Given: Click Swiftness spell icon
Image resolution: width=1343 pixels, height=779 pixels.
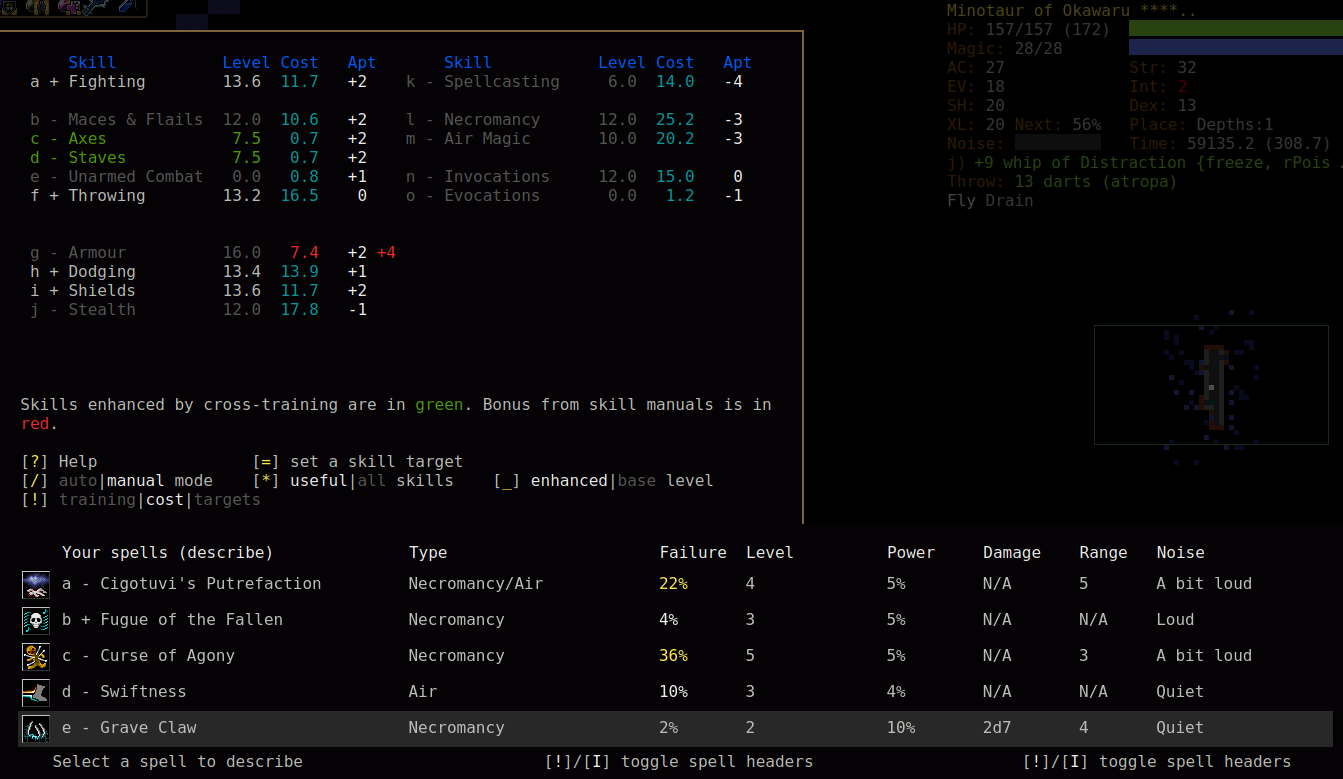Looking at the screenshot, I should coord(36,692).
